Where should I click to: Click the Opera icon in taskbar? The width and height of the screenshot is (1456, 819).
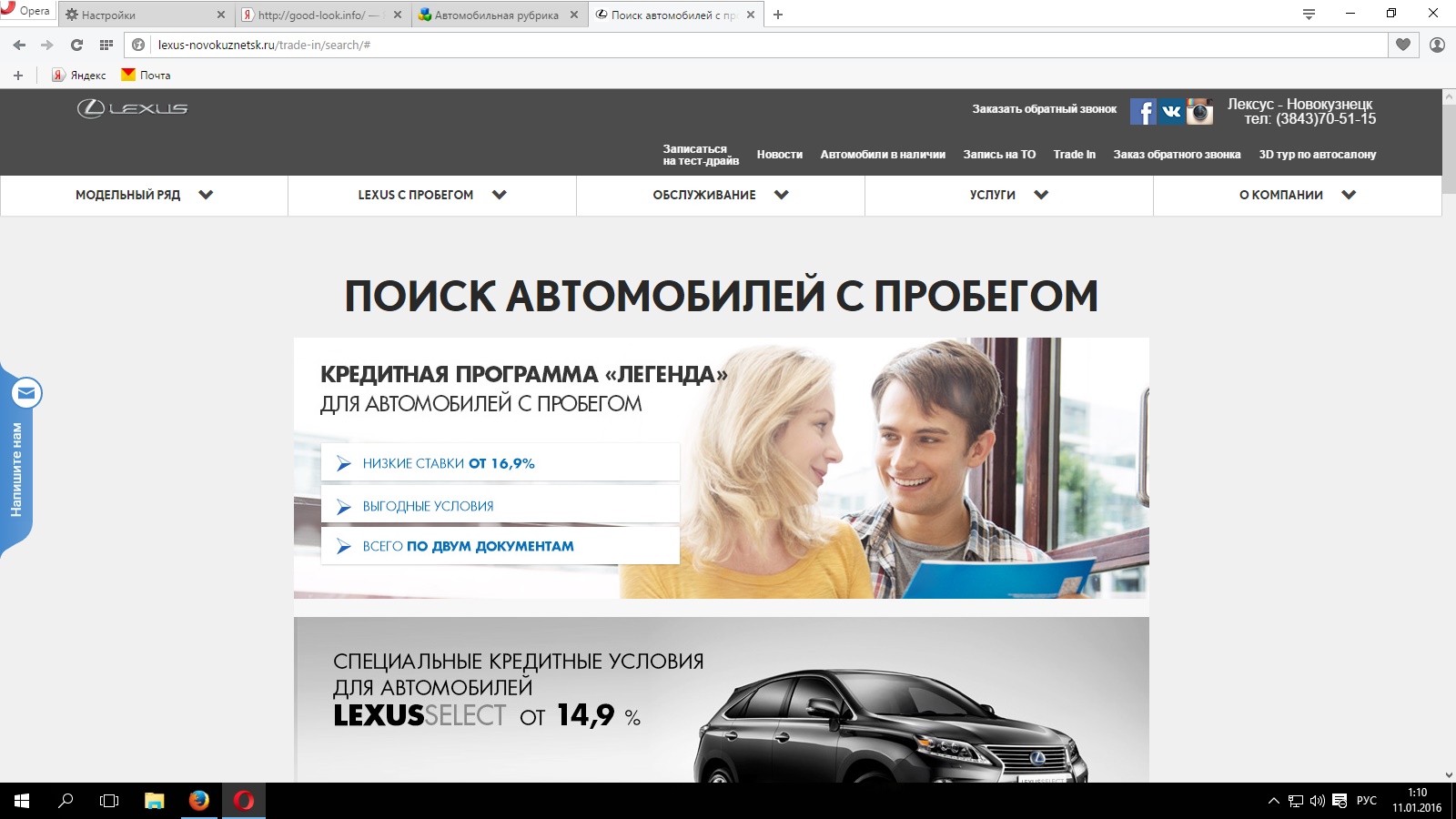click(243, 801)
